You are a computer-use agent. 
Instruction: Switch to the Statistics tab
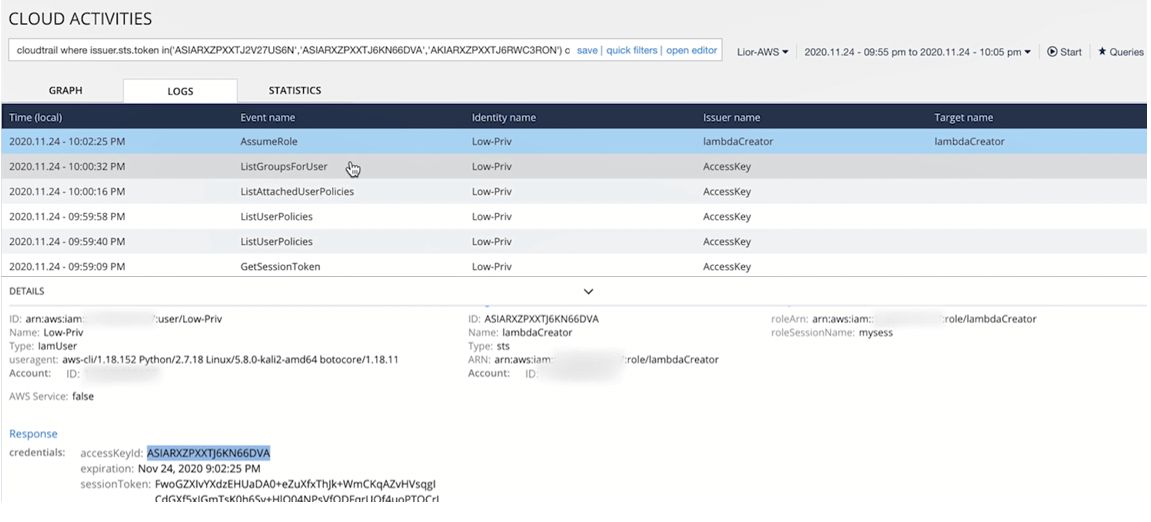click(295, 91)
